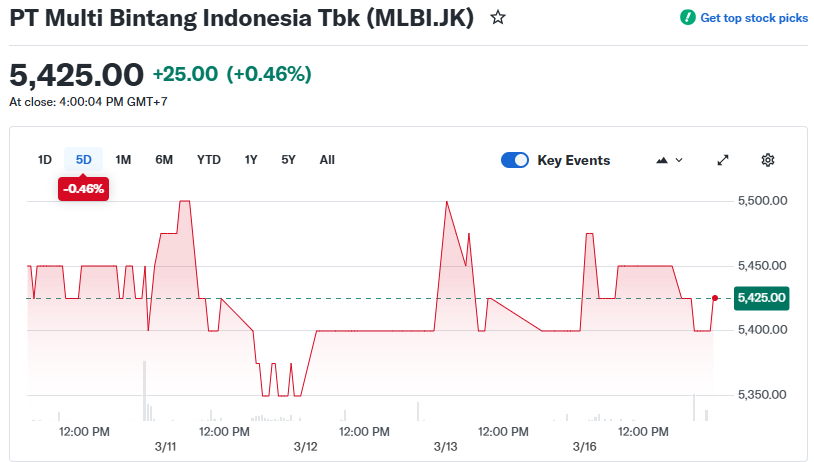Click the red endpoint dot on chart
The image size is (814, 462).
click(x=715, y=298)
